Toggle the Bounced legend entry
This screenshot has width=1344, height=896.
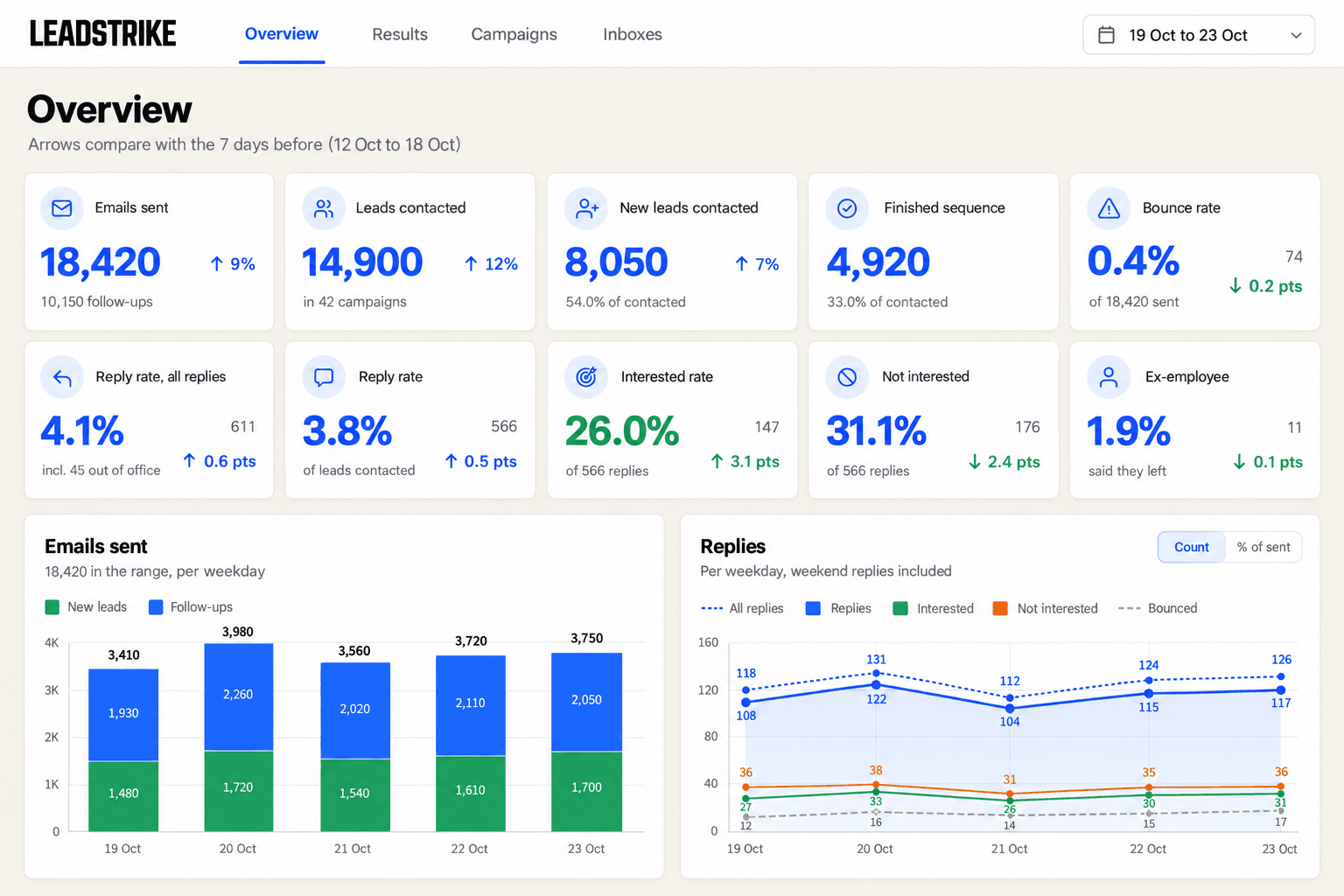[x=1158, y=608]
